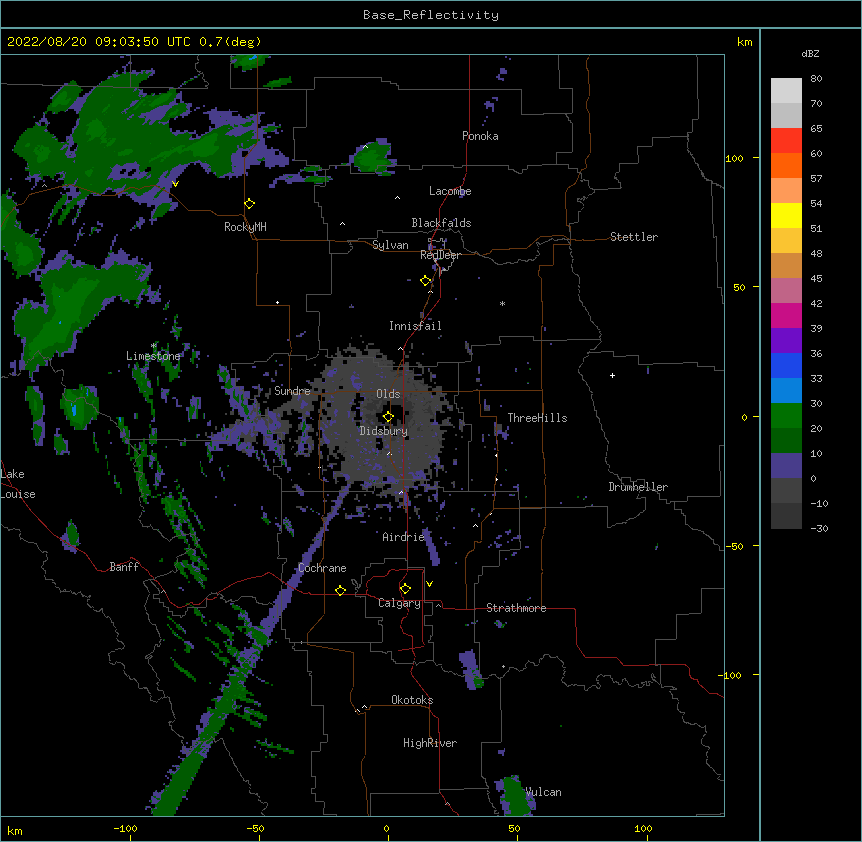Pick the light orange 57 dBZ swatch
The image size is (862, 842).
786,190
